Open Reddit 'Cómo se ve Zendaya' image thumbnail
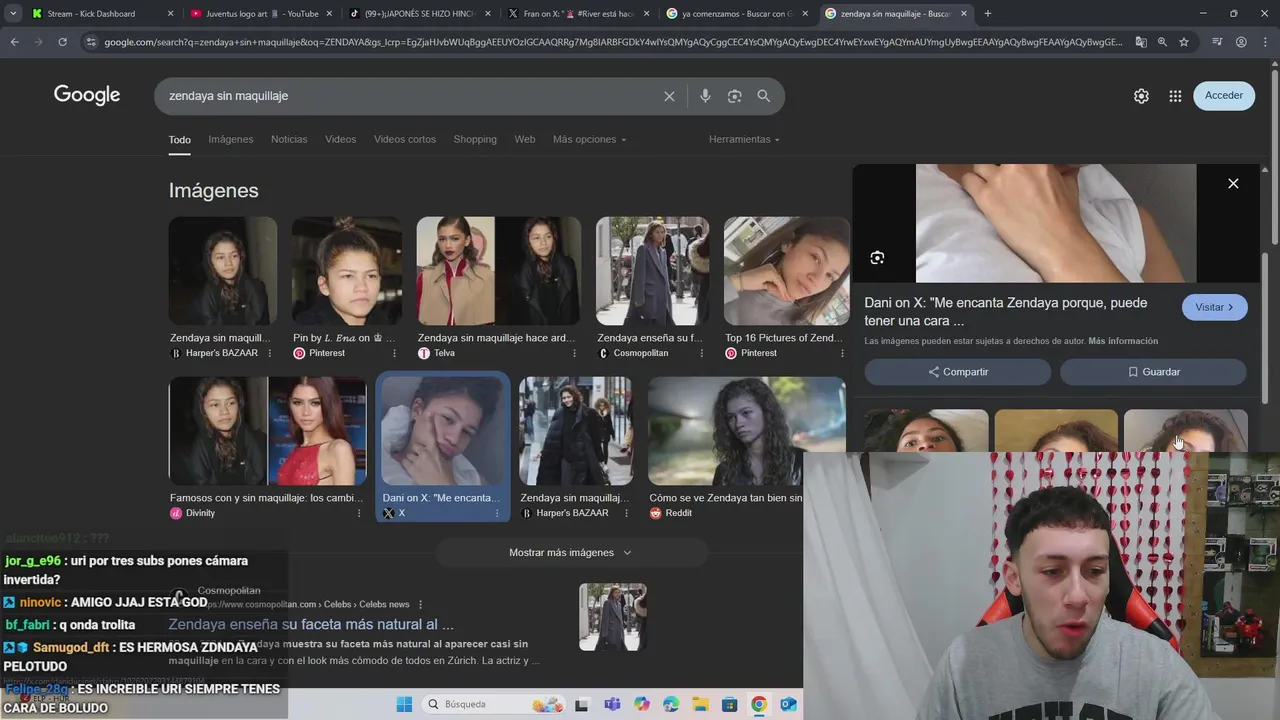 (747, 431)
